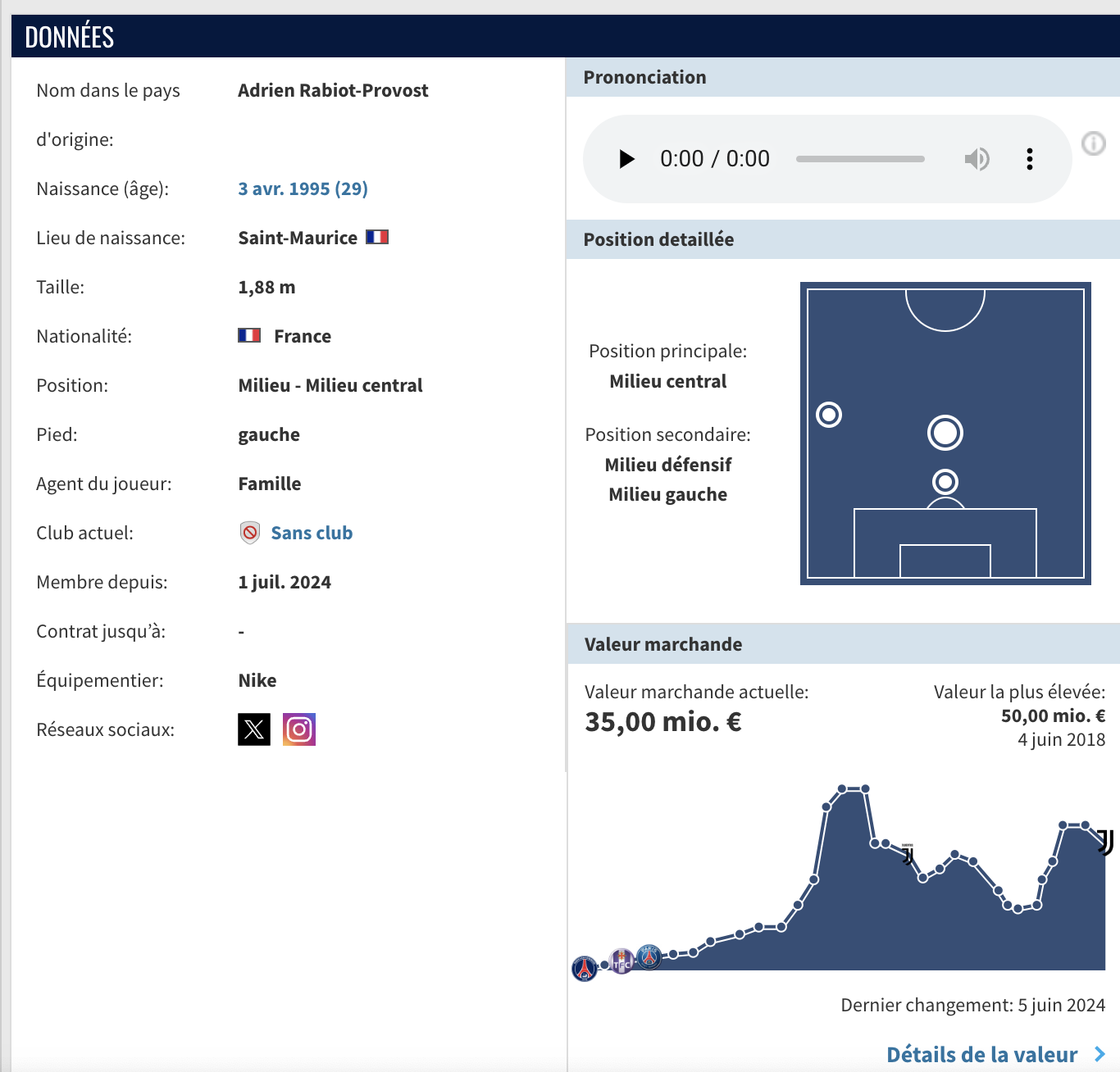Click the French flag beside Saint-Maurice
1120x1072 pixels.
(x=377, y=238)
